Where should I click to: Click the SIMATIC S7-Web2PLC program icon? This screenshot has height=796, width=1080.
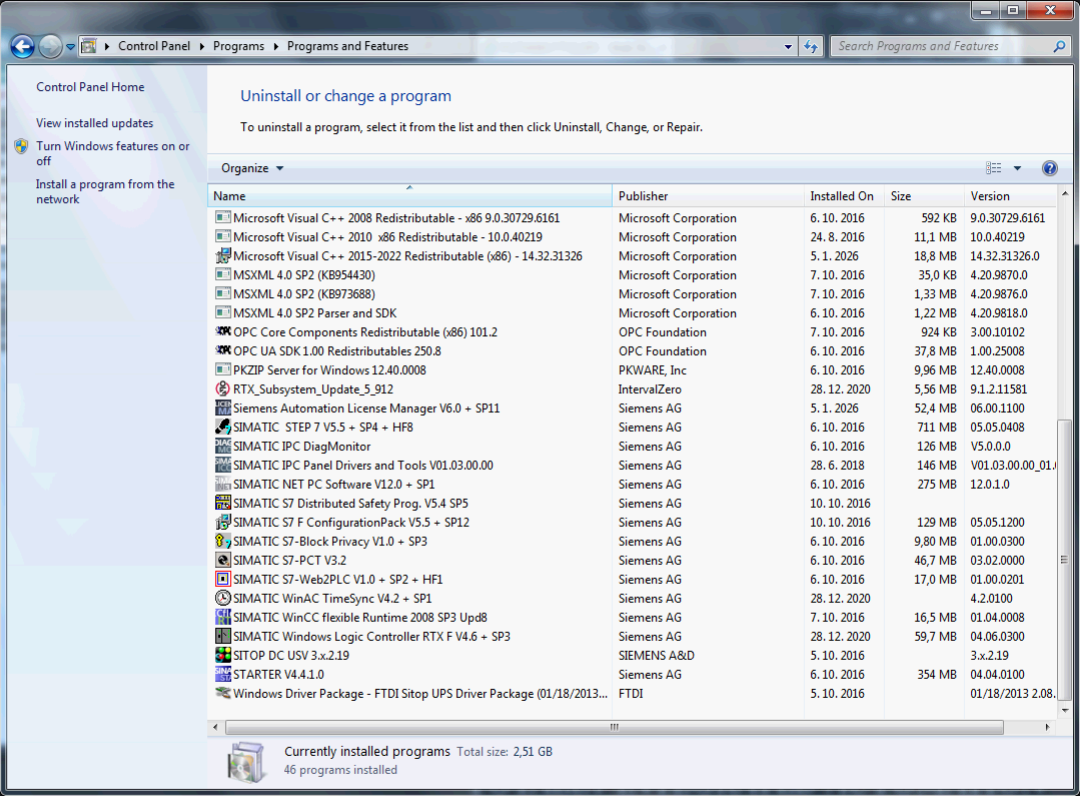click(224, 579)
